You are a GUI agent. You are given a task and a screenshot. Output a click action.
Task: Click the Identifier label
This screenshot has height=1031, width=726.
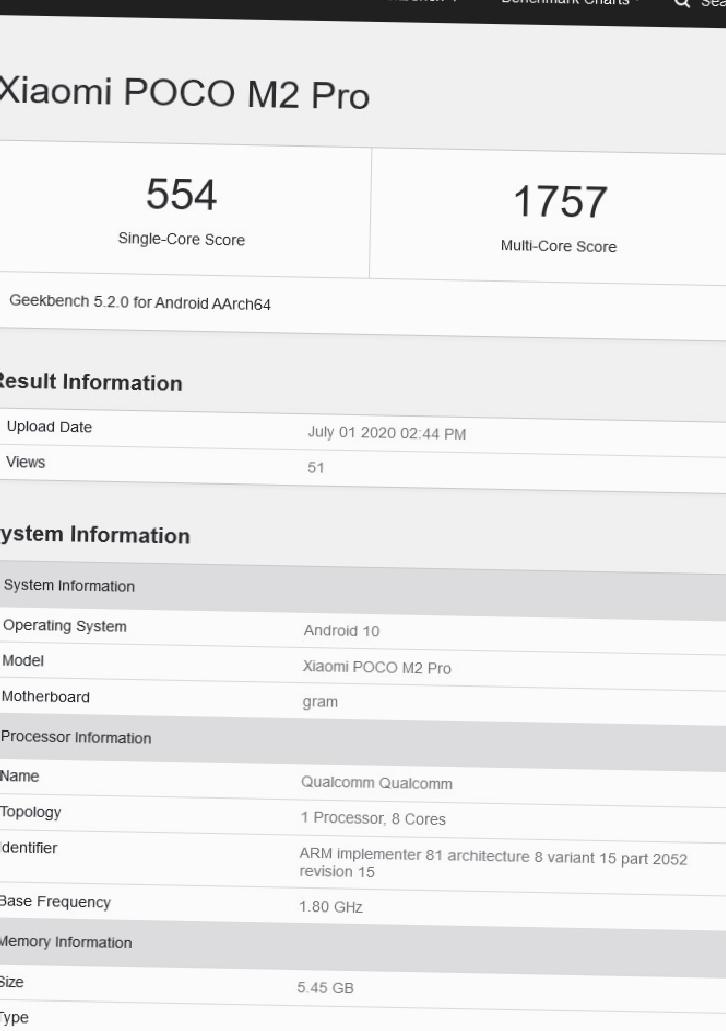(28, 848)
